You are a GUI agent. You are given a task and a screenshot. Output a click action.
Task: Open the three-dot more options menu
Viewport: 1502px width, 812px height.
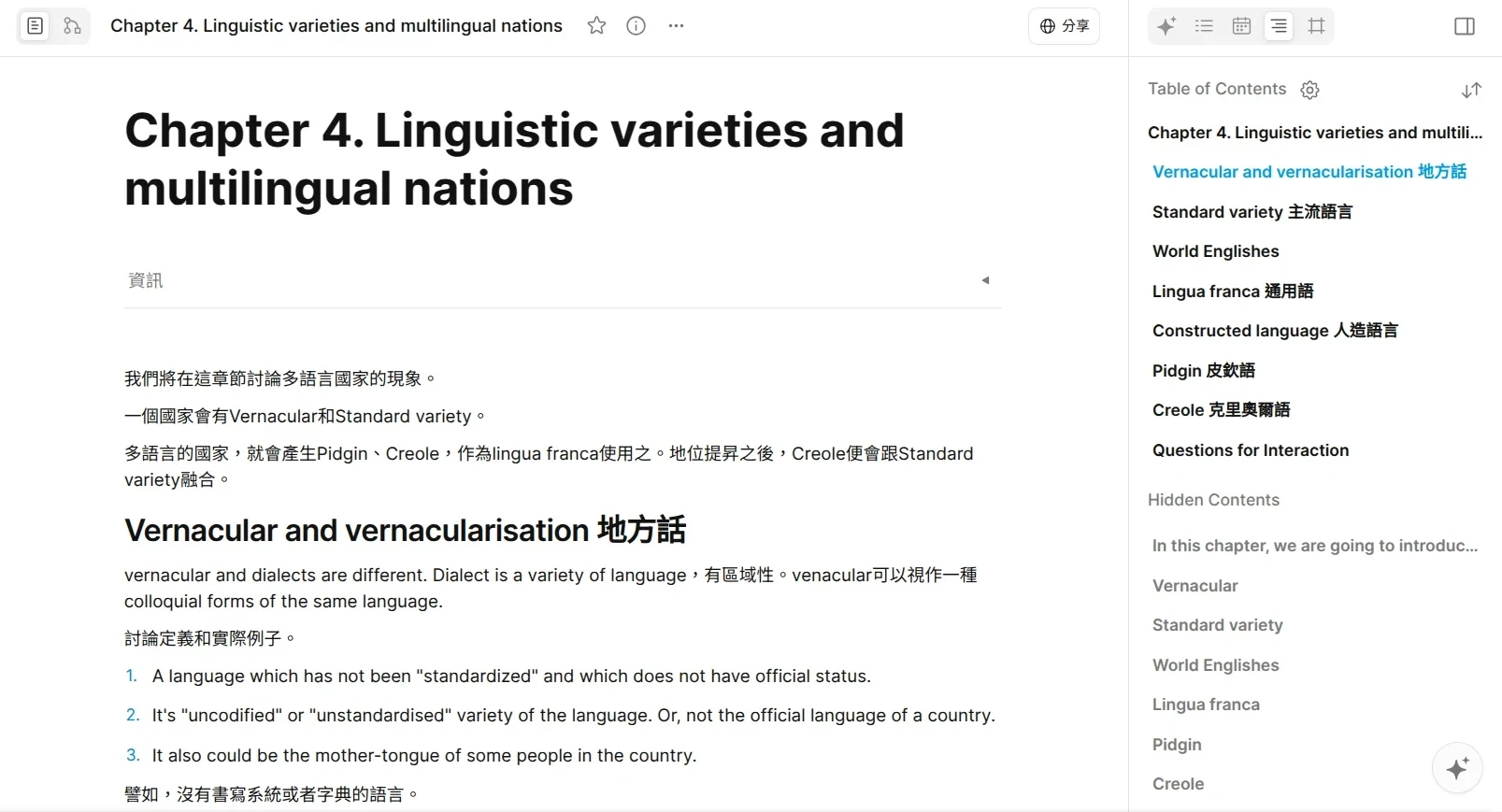point(676,26)
